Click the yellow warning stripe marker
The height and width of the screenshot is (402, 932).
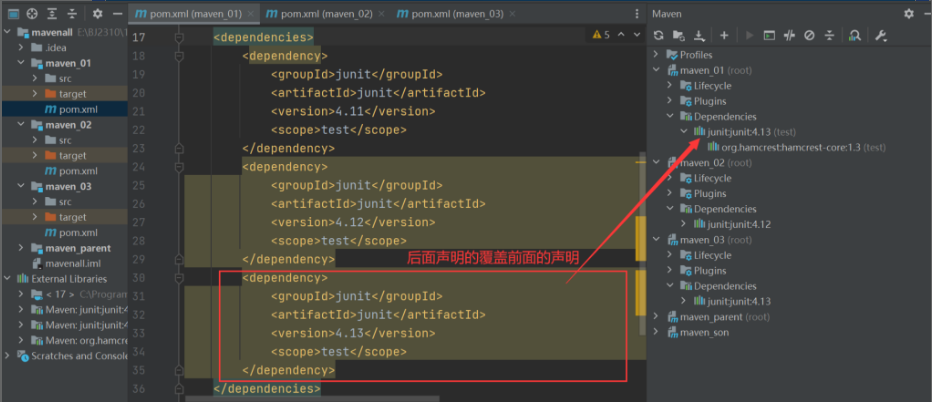pyautogui.click(x=640, y=238)
